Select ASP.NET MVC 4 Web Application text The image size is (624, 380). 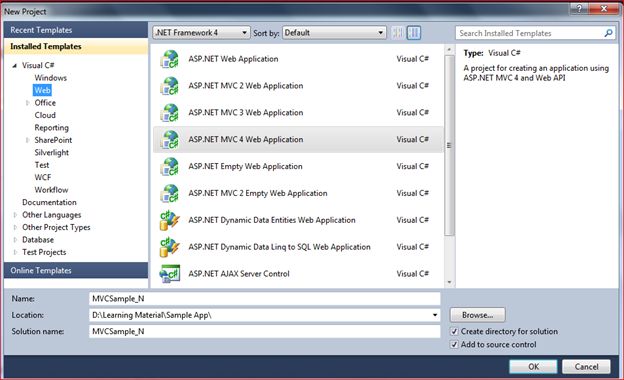[246, 140]
